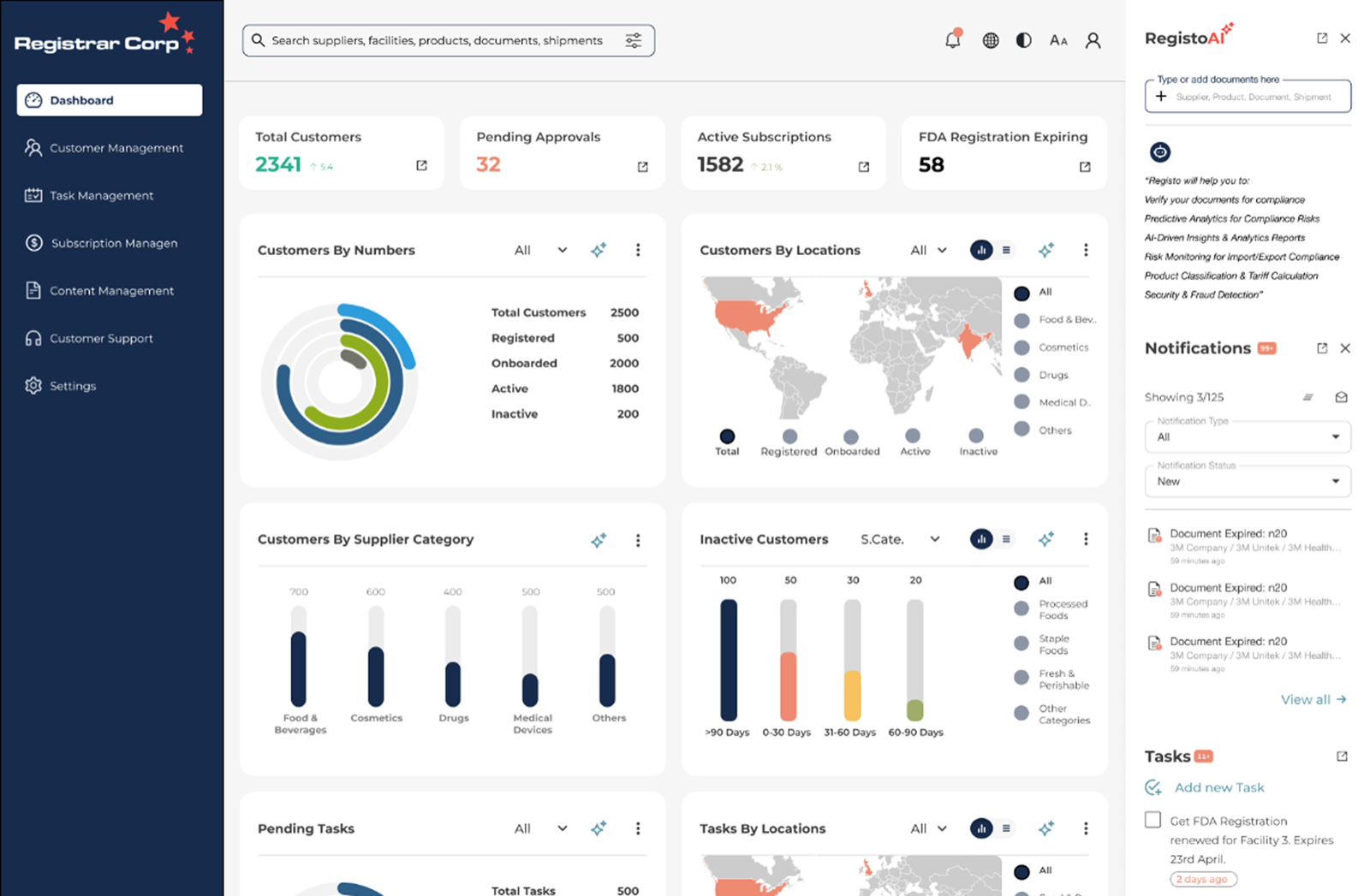Viewport: 1370px width, 896px height.
Task: Open Total Customers card external link icon
Action: click(x=421, y=165)
